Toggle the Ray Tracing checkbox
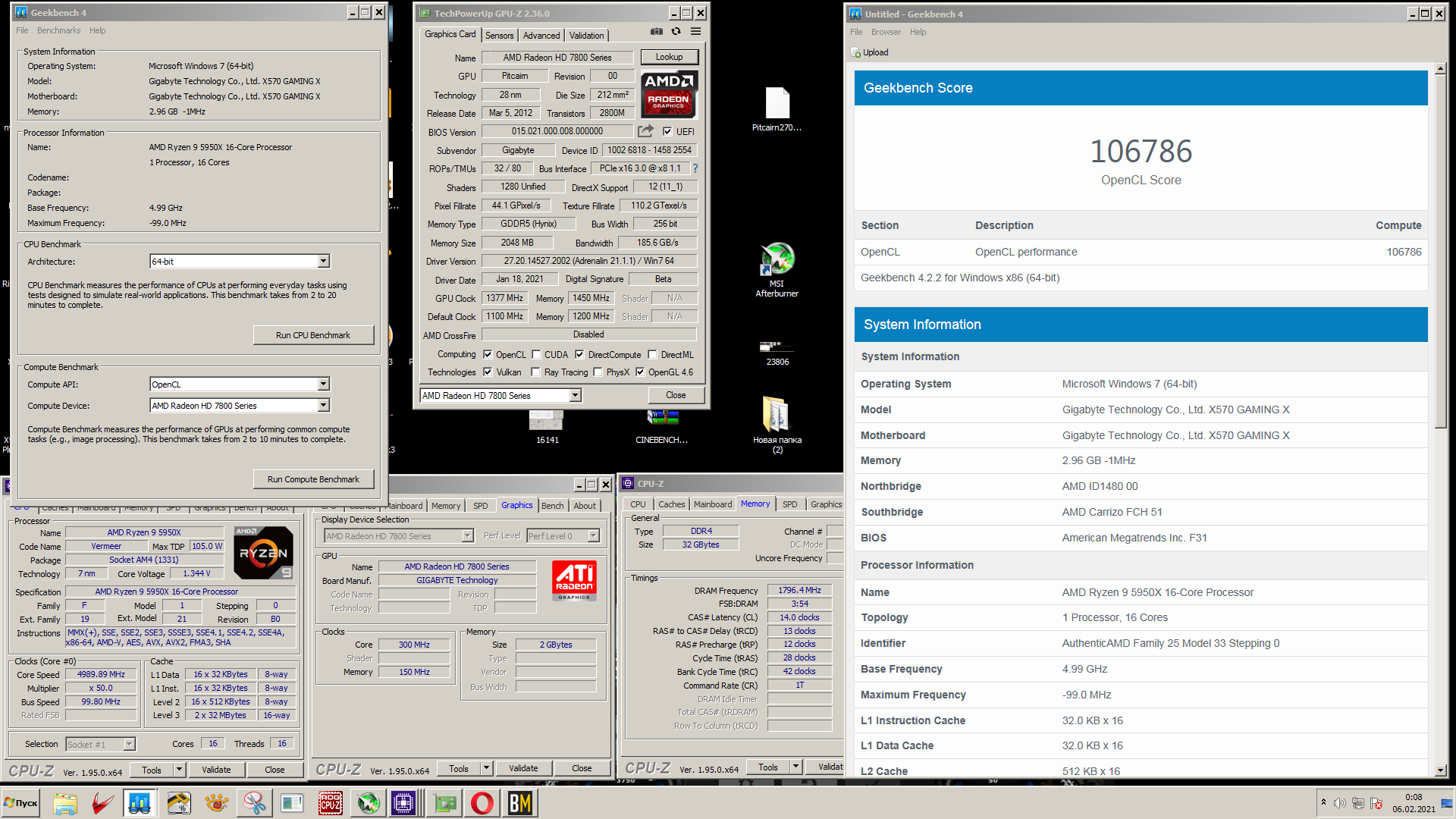Screen dimensions: 1456x819 [x=536, y=372]
